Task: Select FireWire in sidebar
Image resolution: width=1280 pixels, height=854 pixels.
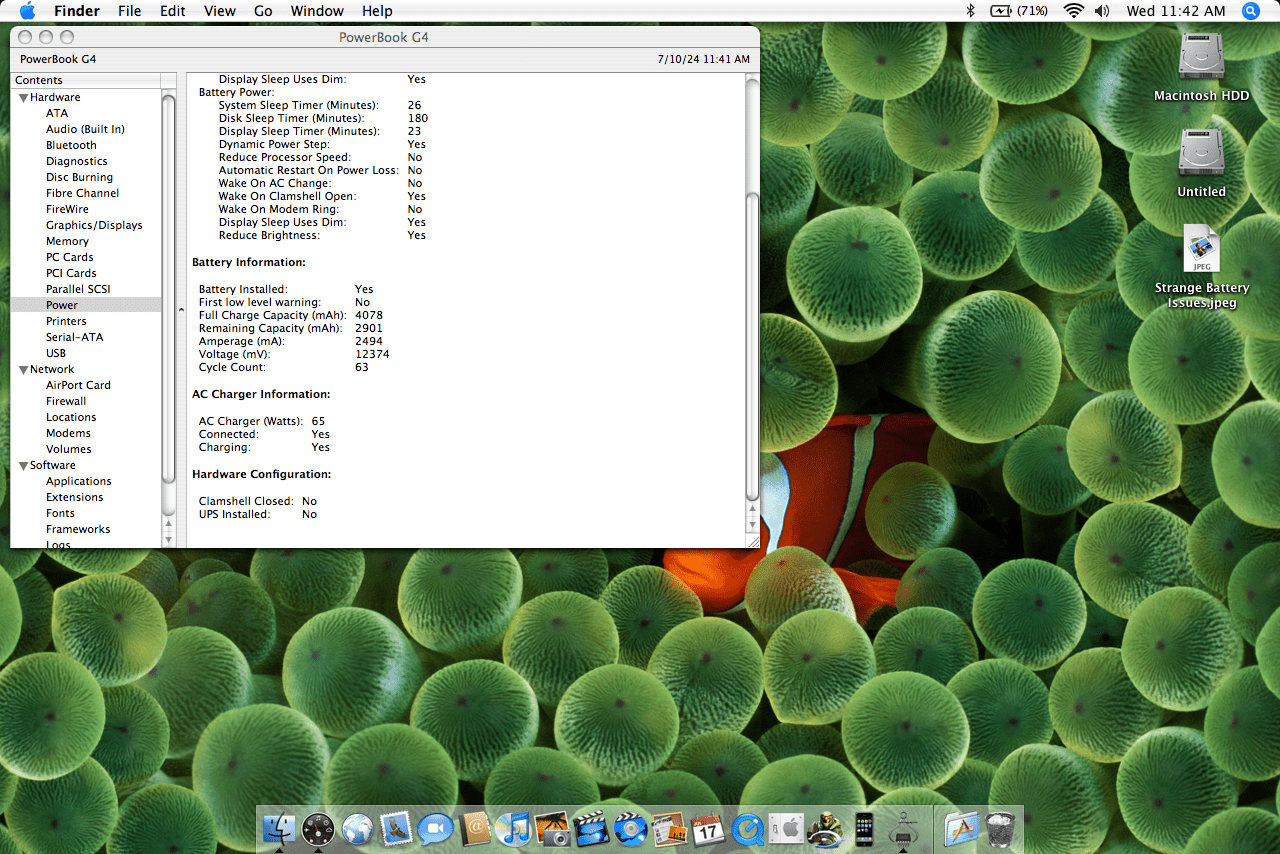Action: (67, 209)
